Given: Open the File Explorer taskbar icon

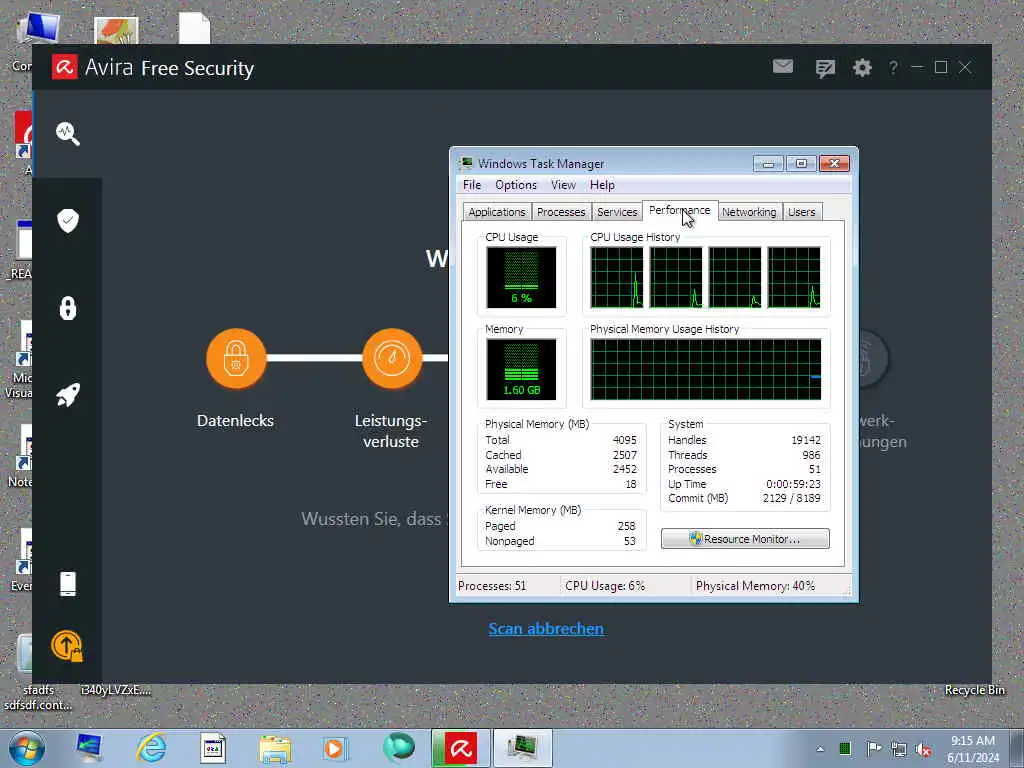Looking at the screenshot, I should 276,749.
